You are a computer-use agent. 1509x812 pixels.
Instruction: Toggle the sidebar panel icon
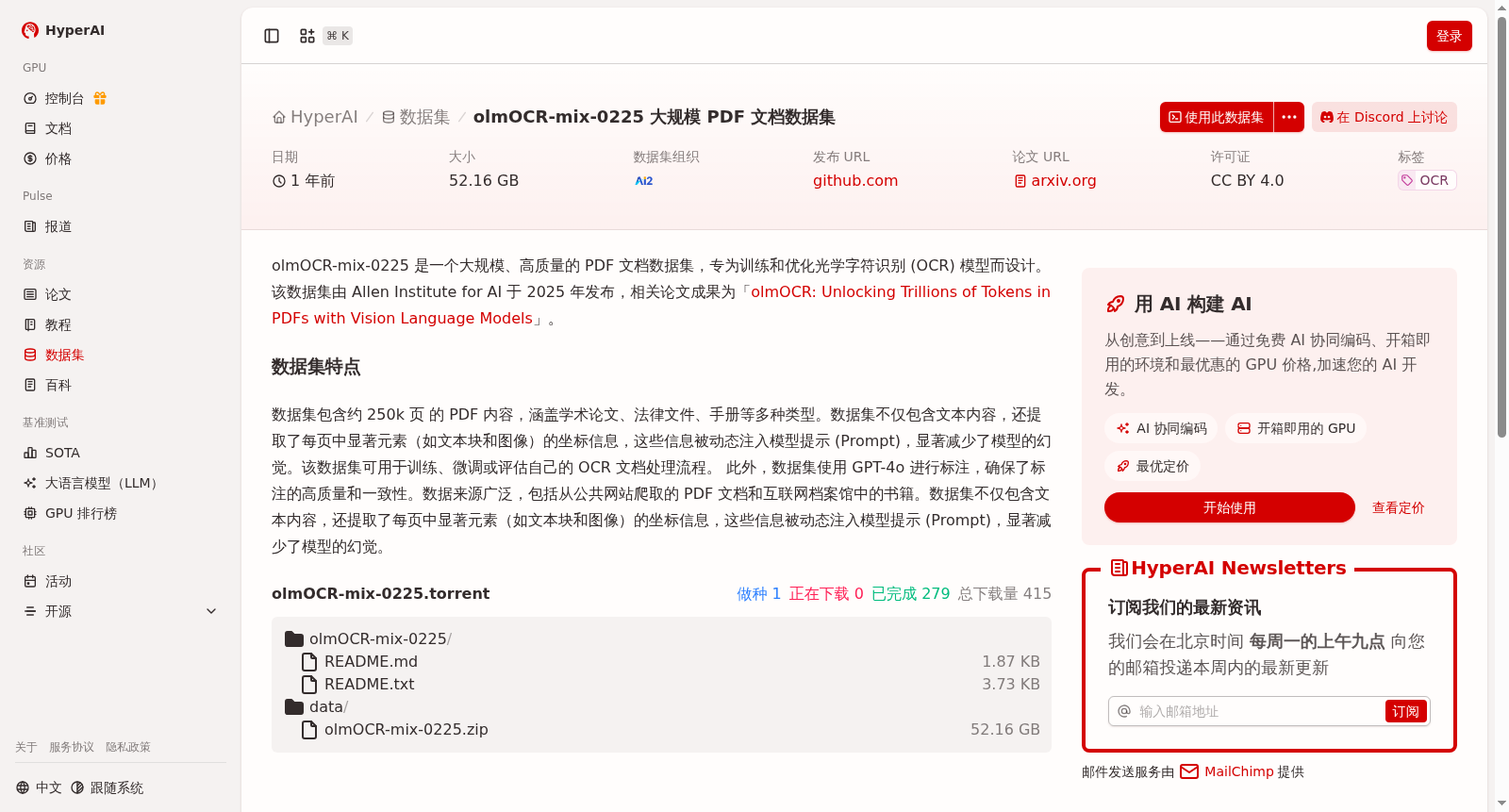pos(272,36)
